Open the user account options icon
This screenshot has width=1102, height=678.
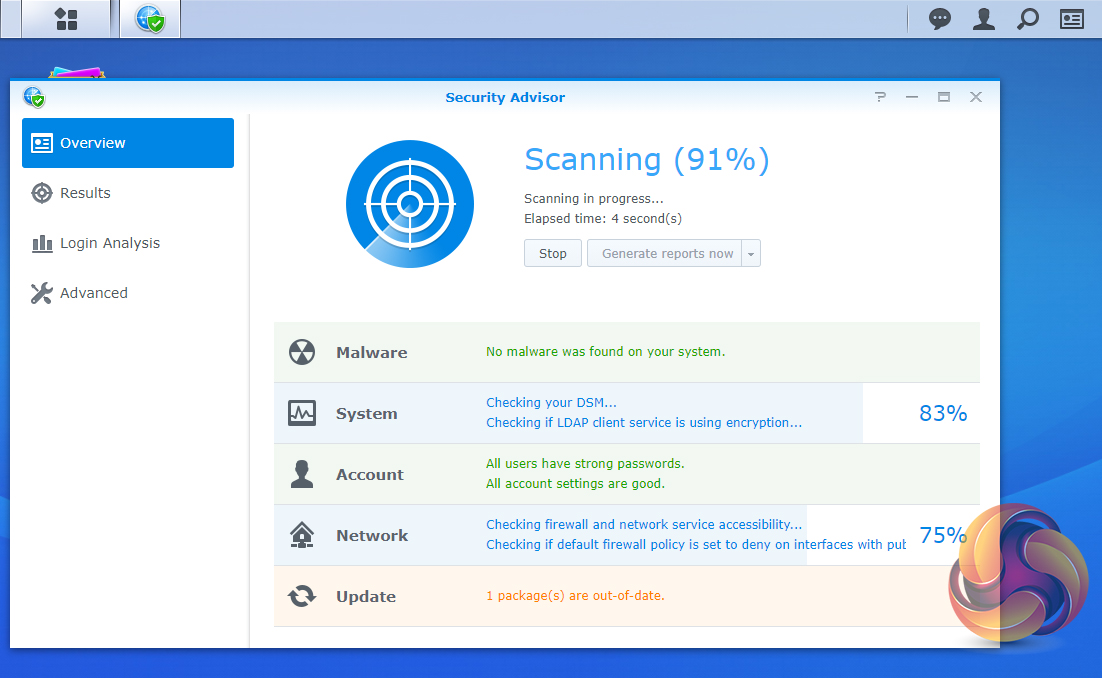pyautogui.click(x=984, y=19)
